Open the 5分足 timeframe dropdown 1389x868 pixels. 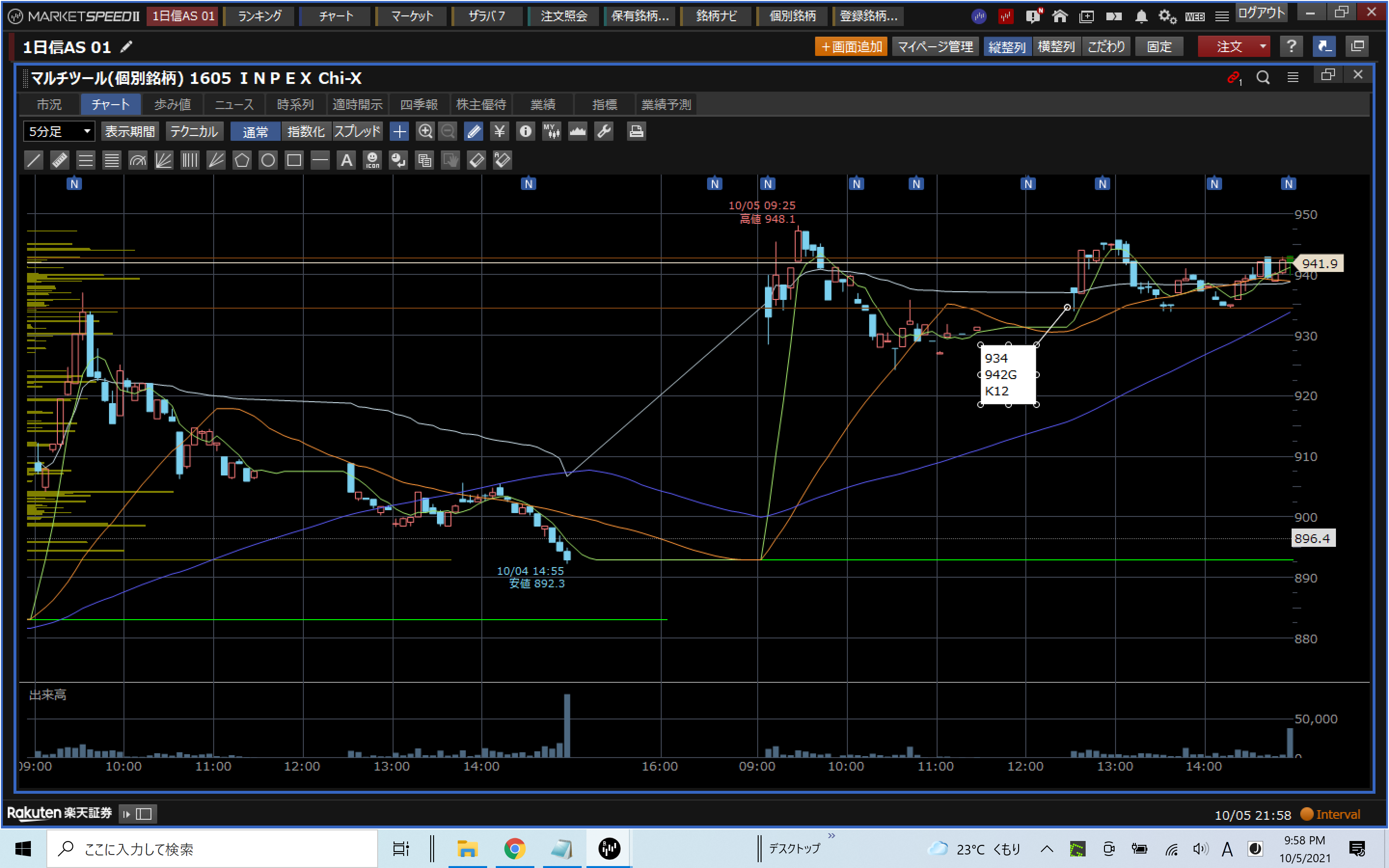59,132
